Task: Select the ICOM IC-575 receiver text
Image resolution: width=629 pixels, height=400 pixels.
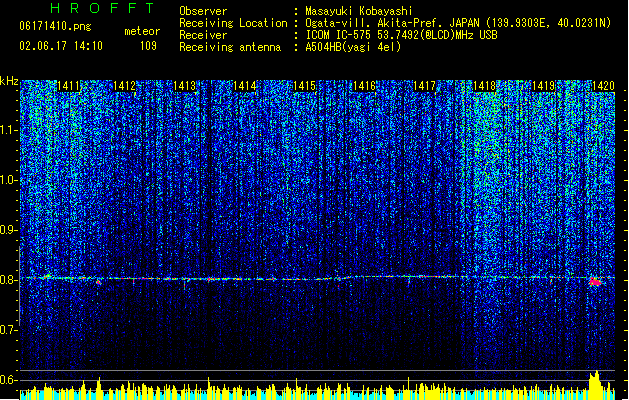Action: click(401, 35)
